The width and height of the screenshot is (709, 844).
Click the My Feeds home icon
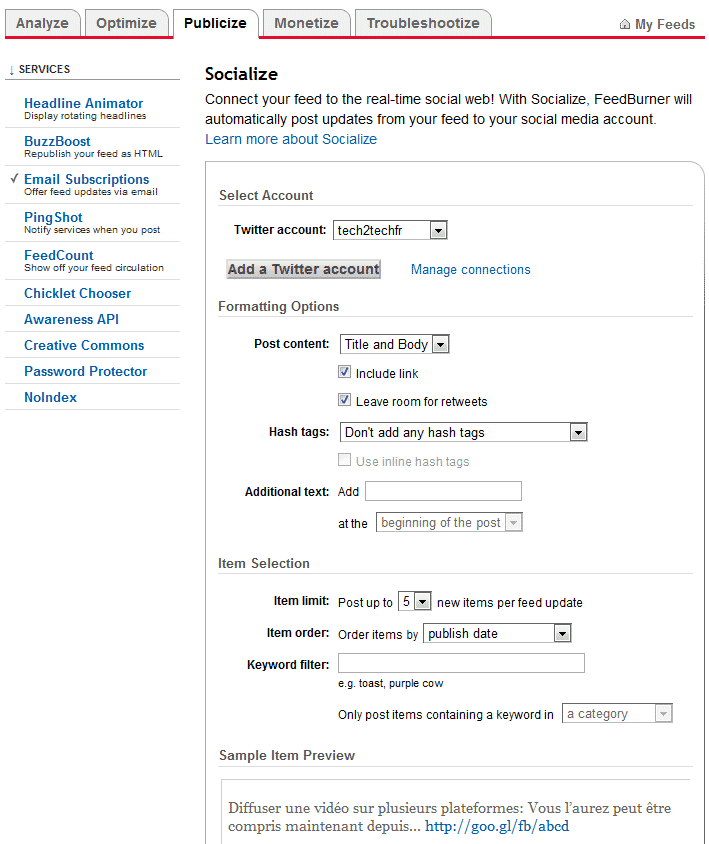(624, 24)
